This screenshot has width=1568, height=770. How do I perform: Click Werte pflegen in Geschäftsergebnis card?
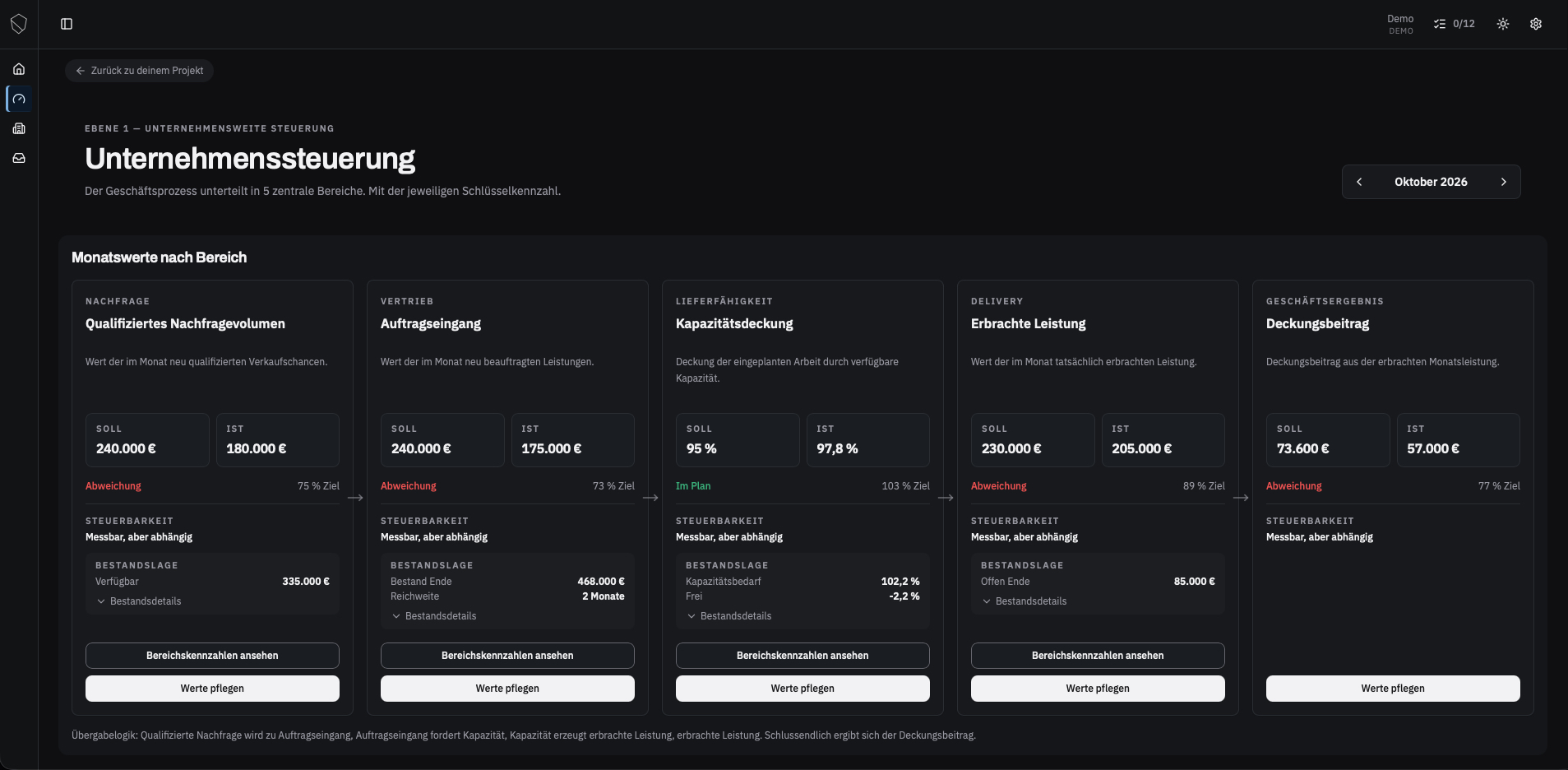click(1393, 689)
